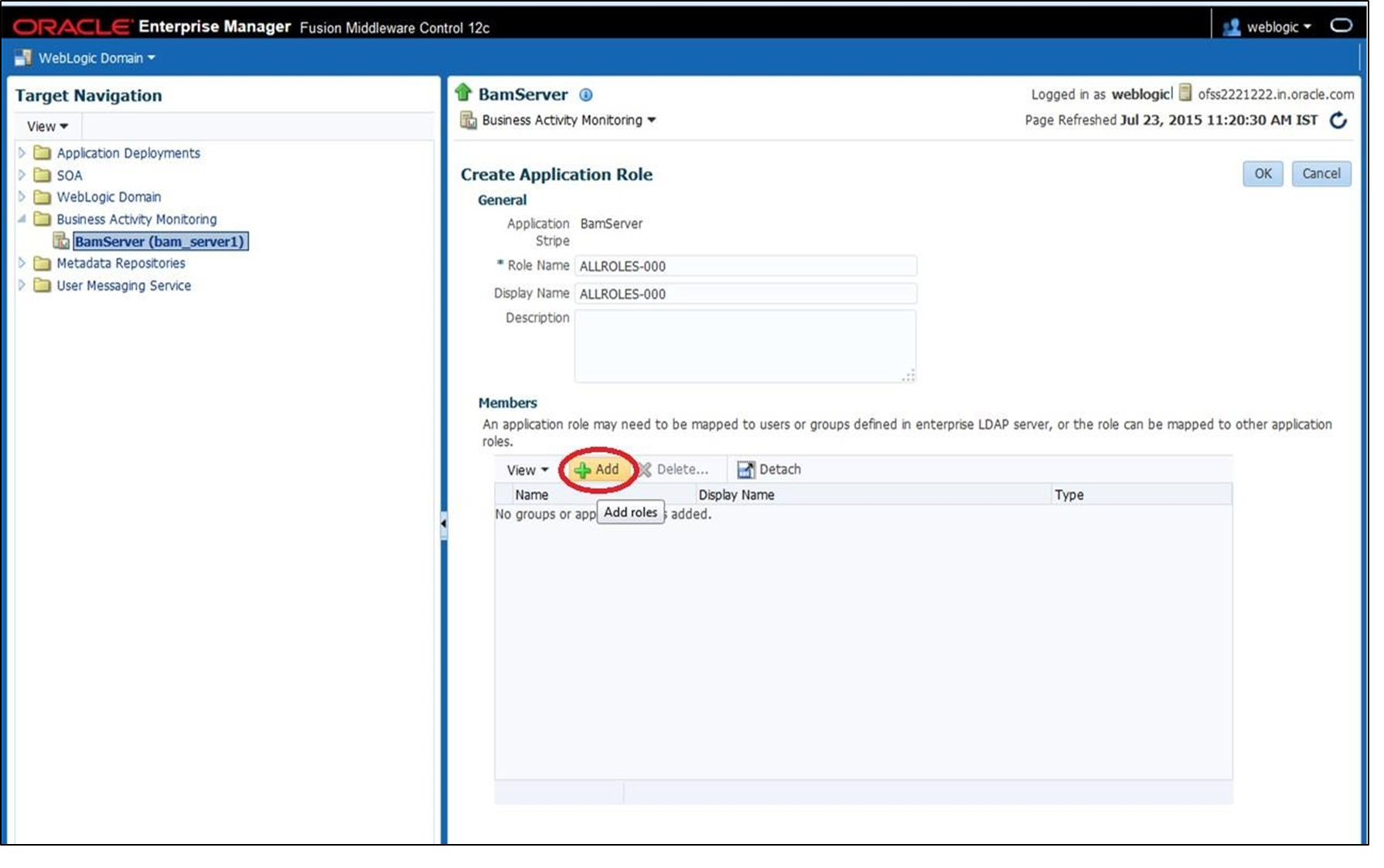The width and height of the screenshot is (1384, 868).
Task: Click the BamServer server icon in tree
Action: coord(61,241)
